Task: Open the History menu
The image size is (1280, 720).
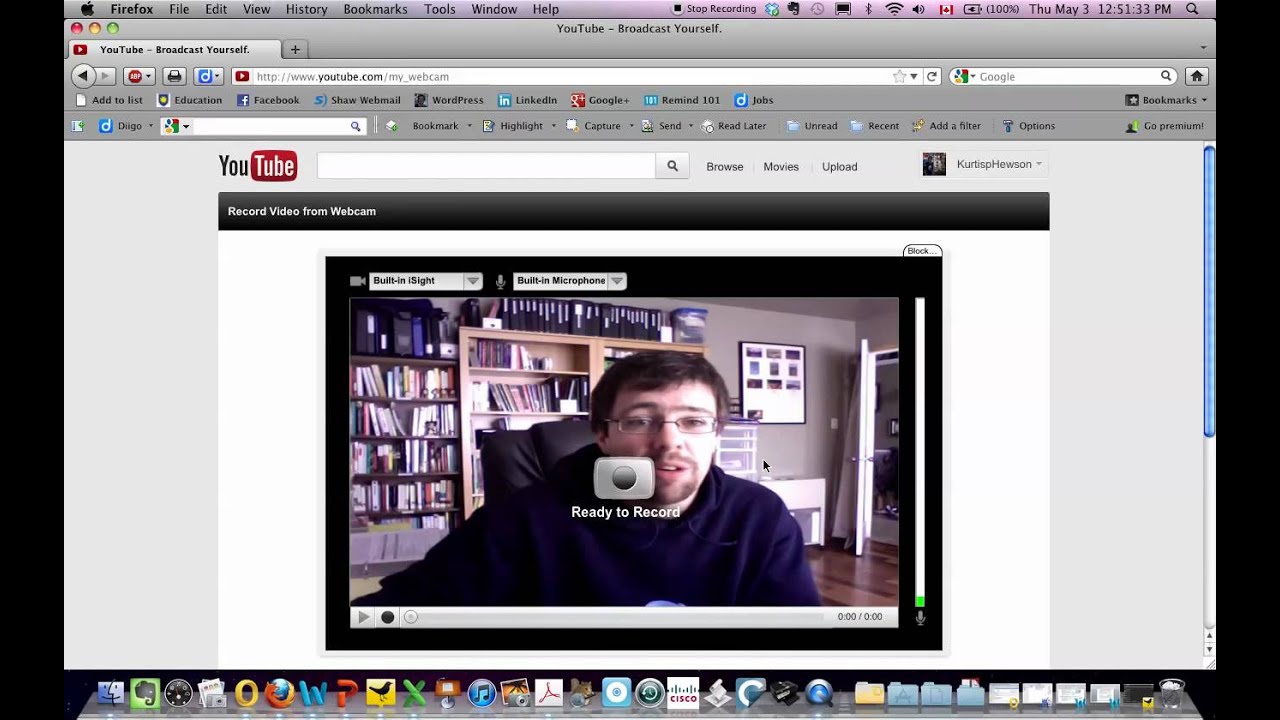Action: (x=306, y=9)
